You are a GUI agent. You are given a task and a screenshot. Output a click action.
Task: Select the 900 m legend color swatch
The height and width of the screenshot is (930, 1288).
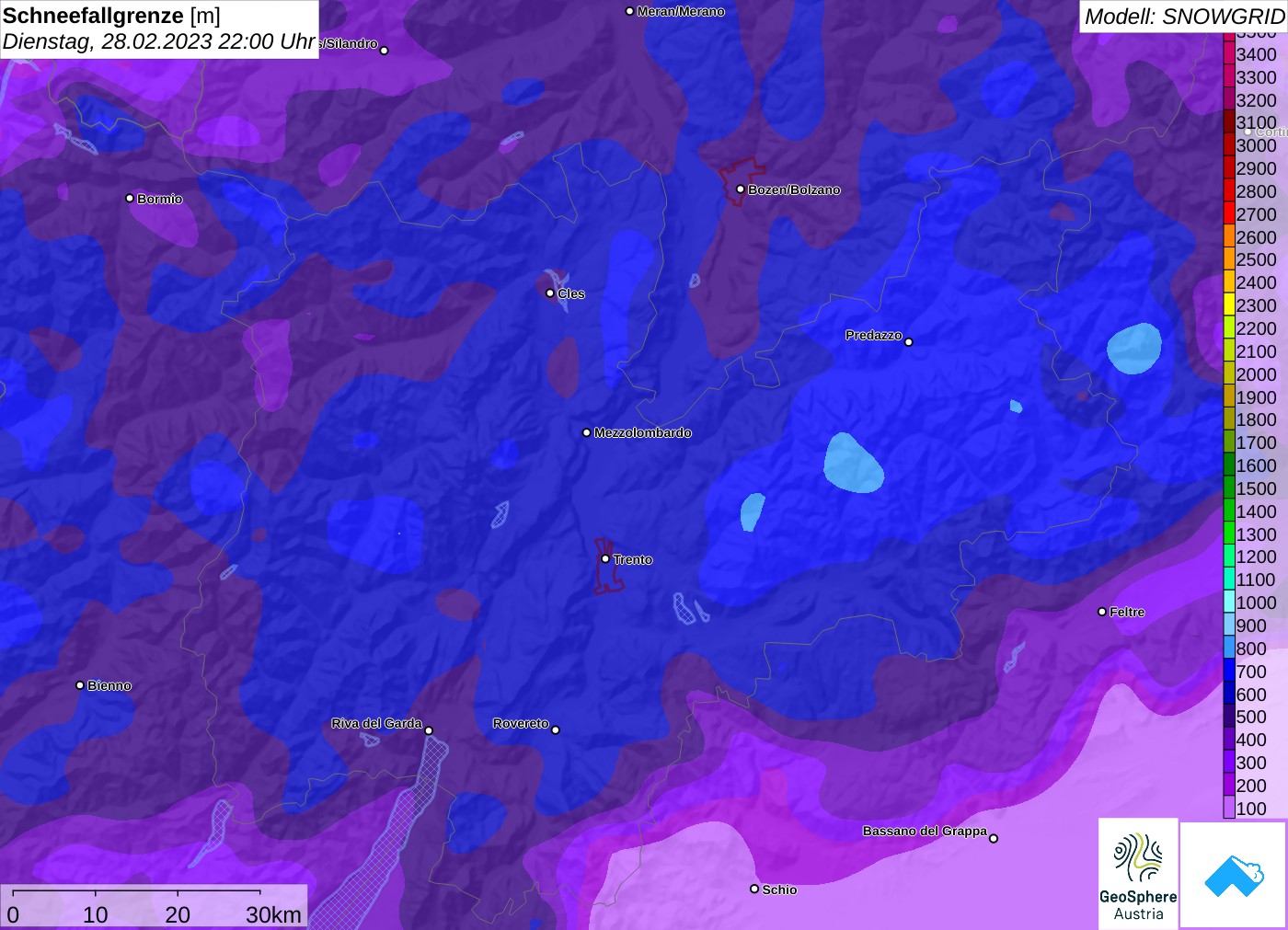pos(1229,626)
